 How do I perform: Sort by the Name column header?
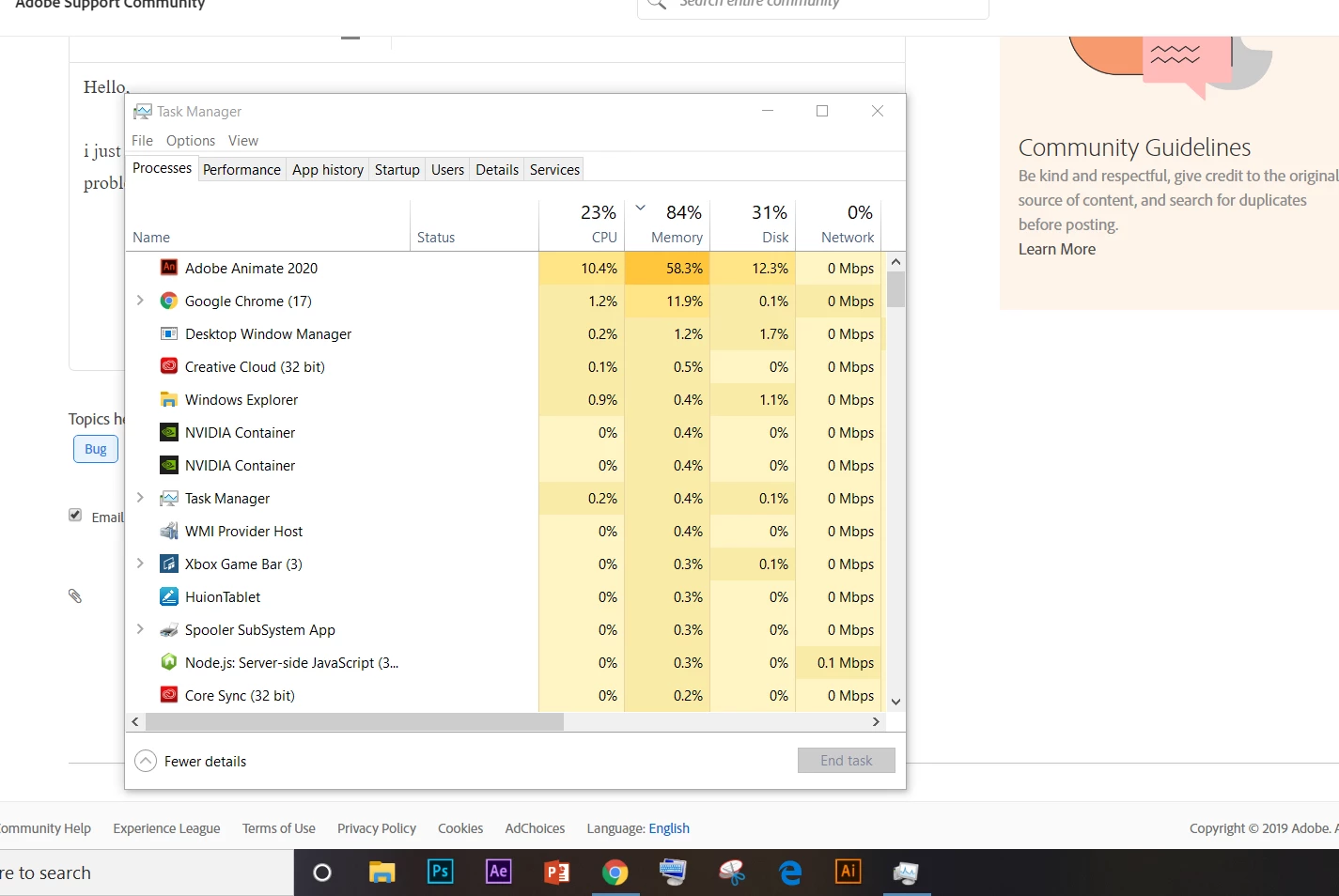click(268, 224)
